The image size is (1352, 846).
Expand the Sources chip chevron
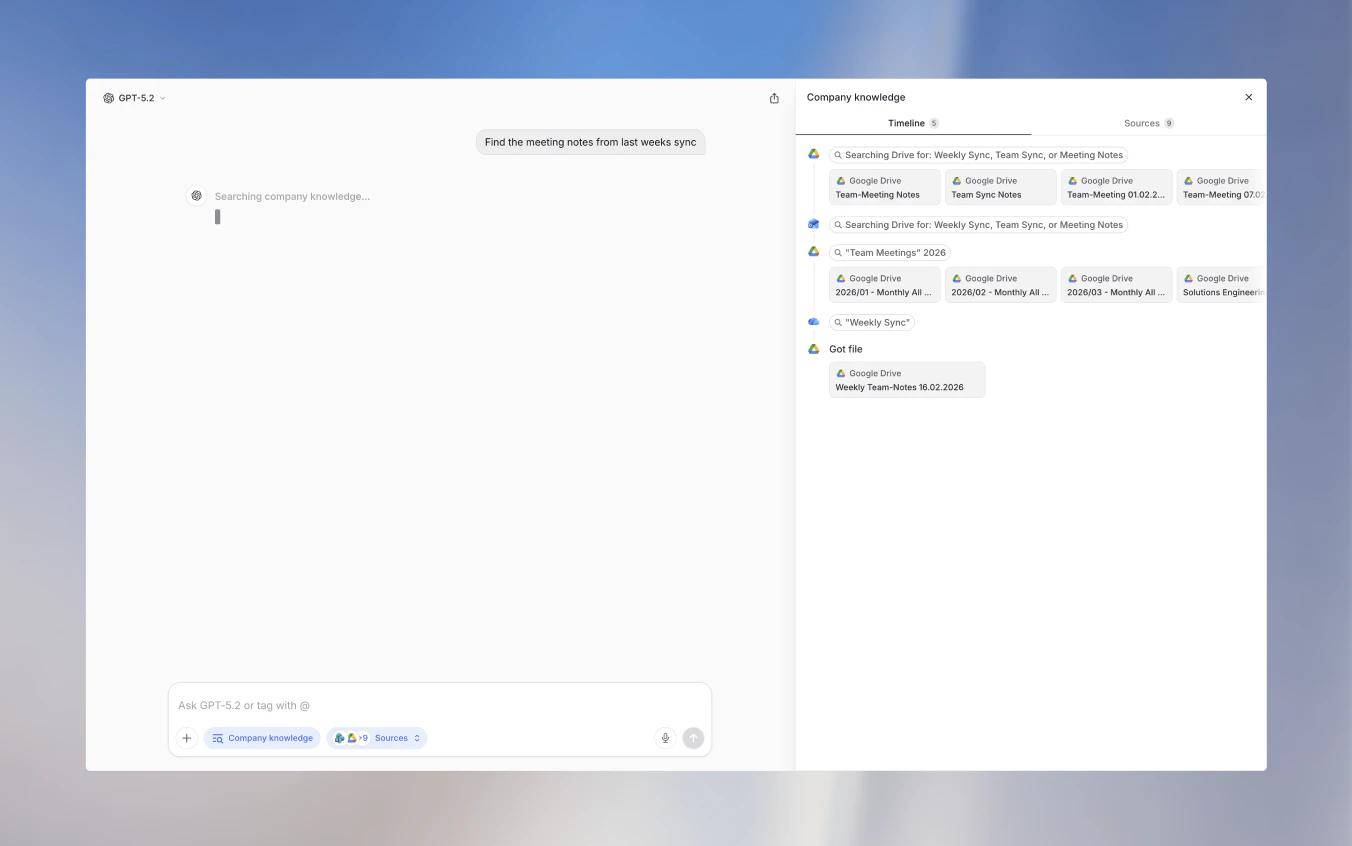point(418,738)
